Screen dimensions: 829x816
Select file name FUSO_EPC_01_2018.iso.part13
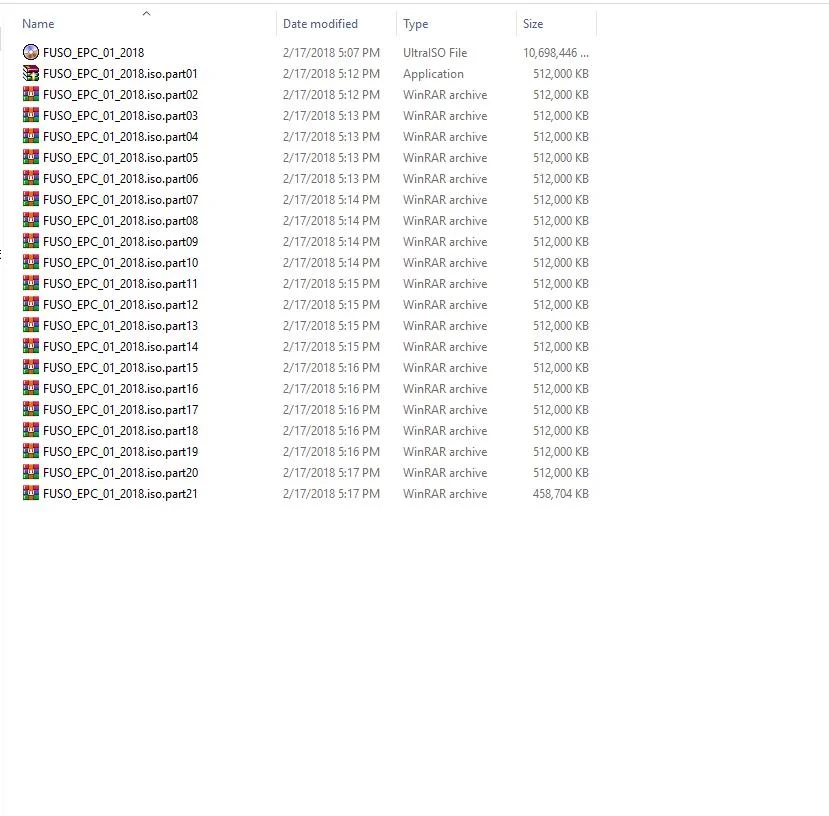coord(121,326)
